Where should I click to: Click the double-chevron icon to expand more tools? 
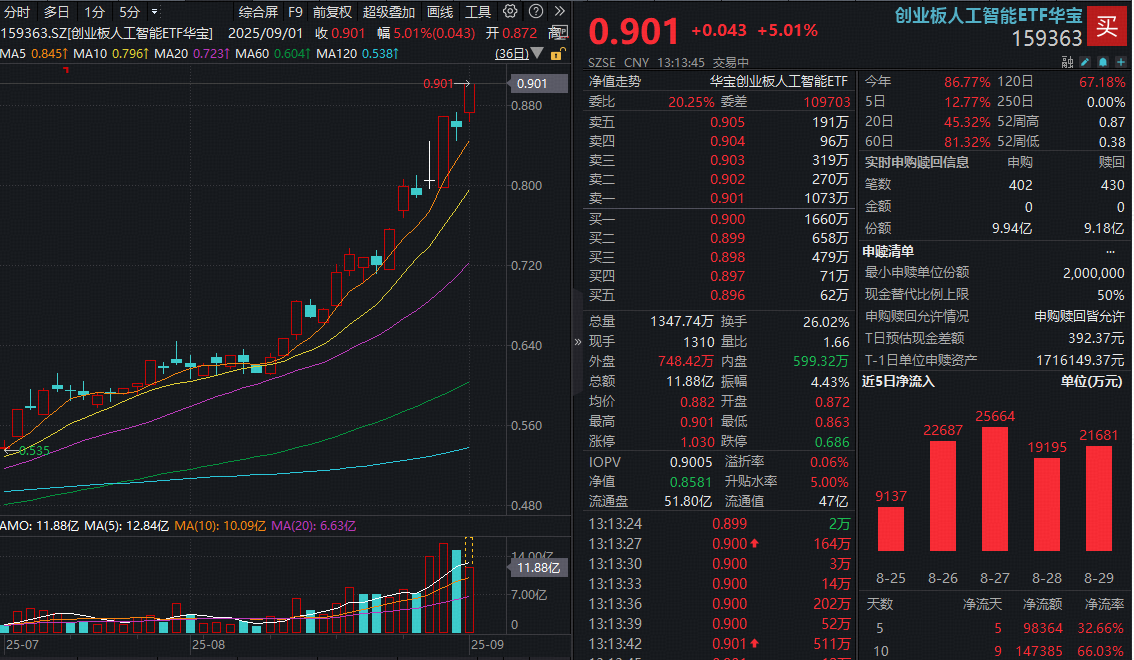tap(558, 11)
